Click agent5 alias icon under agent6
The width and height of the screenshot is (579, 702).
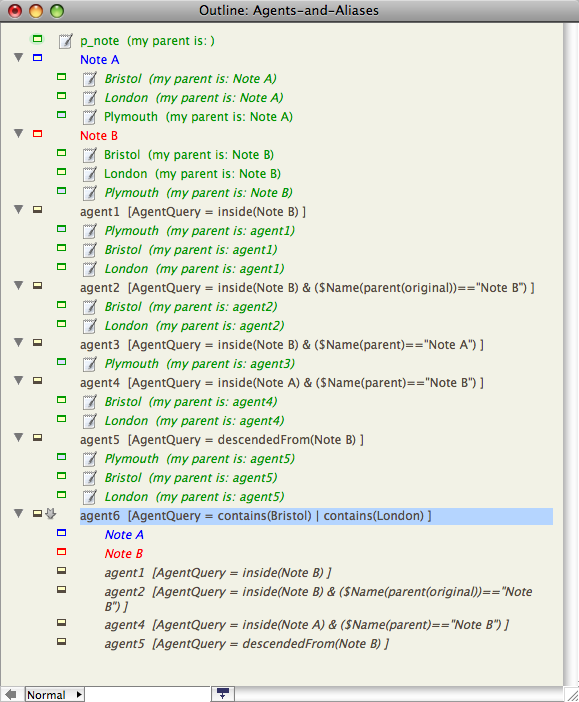[62, 642]
